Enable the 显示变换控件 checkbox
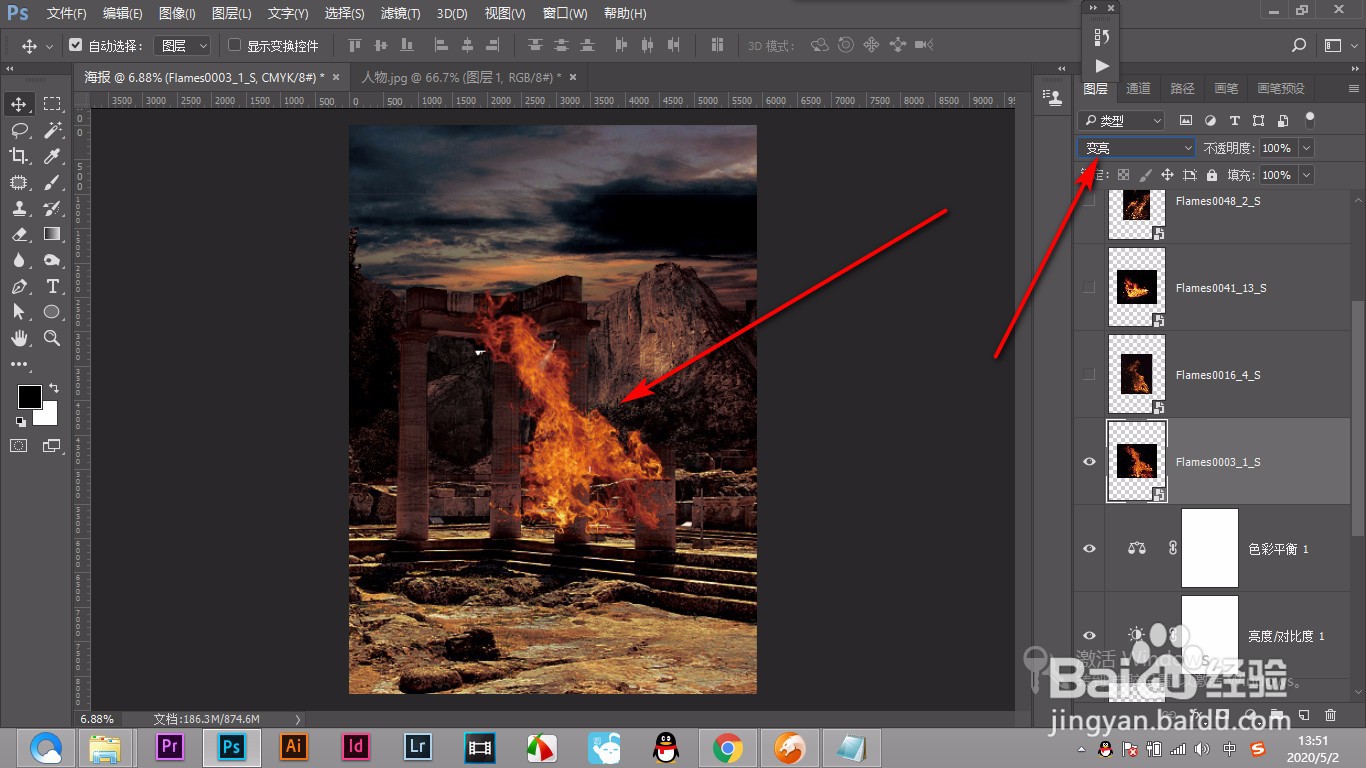The height and width of the screenshot is (768, 1366). [x=235, y=45]
